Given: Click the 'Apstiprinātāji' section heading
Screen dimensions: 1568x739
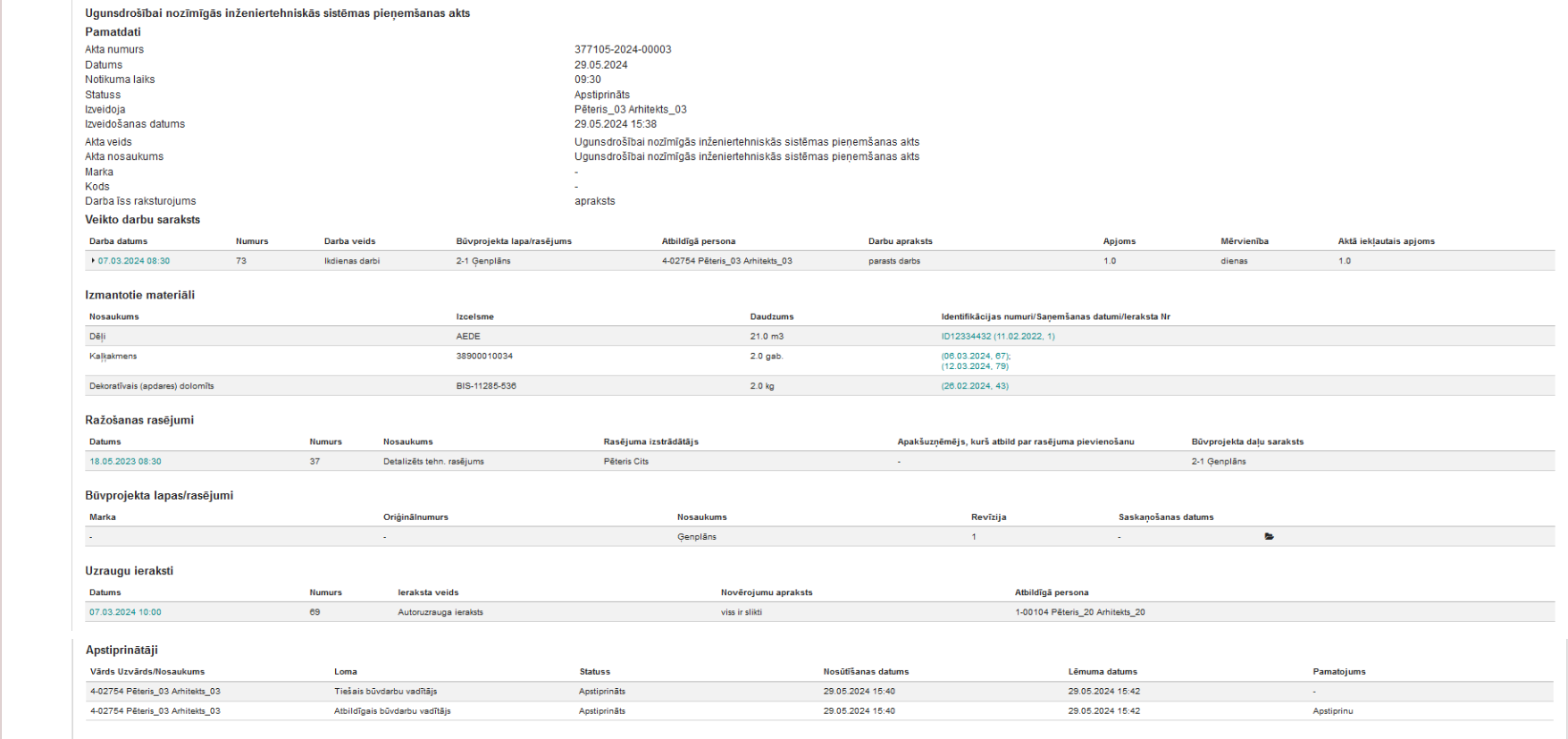Looking at the screenshot, I should (122, 651).
